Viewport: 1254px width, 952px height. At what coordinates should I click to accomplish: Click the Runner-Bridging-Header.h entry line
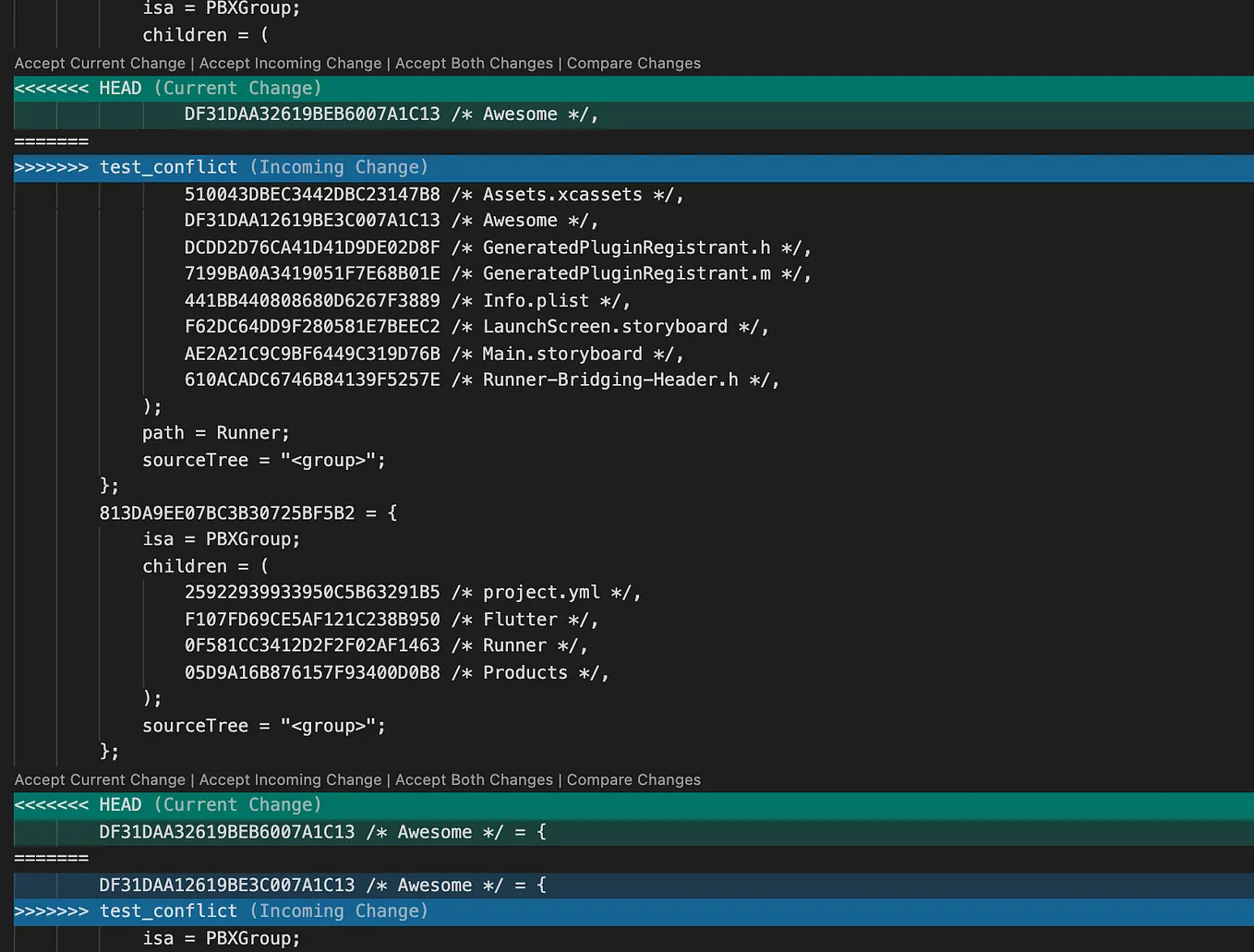click(x=480, y=380)
